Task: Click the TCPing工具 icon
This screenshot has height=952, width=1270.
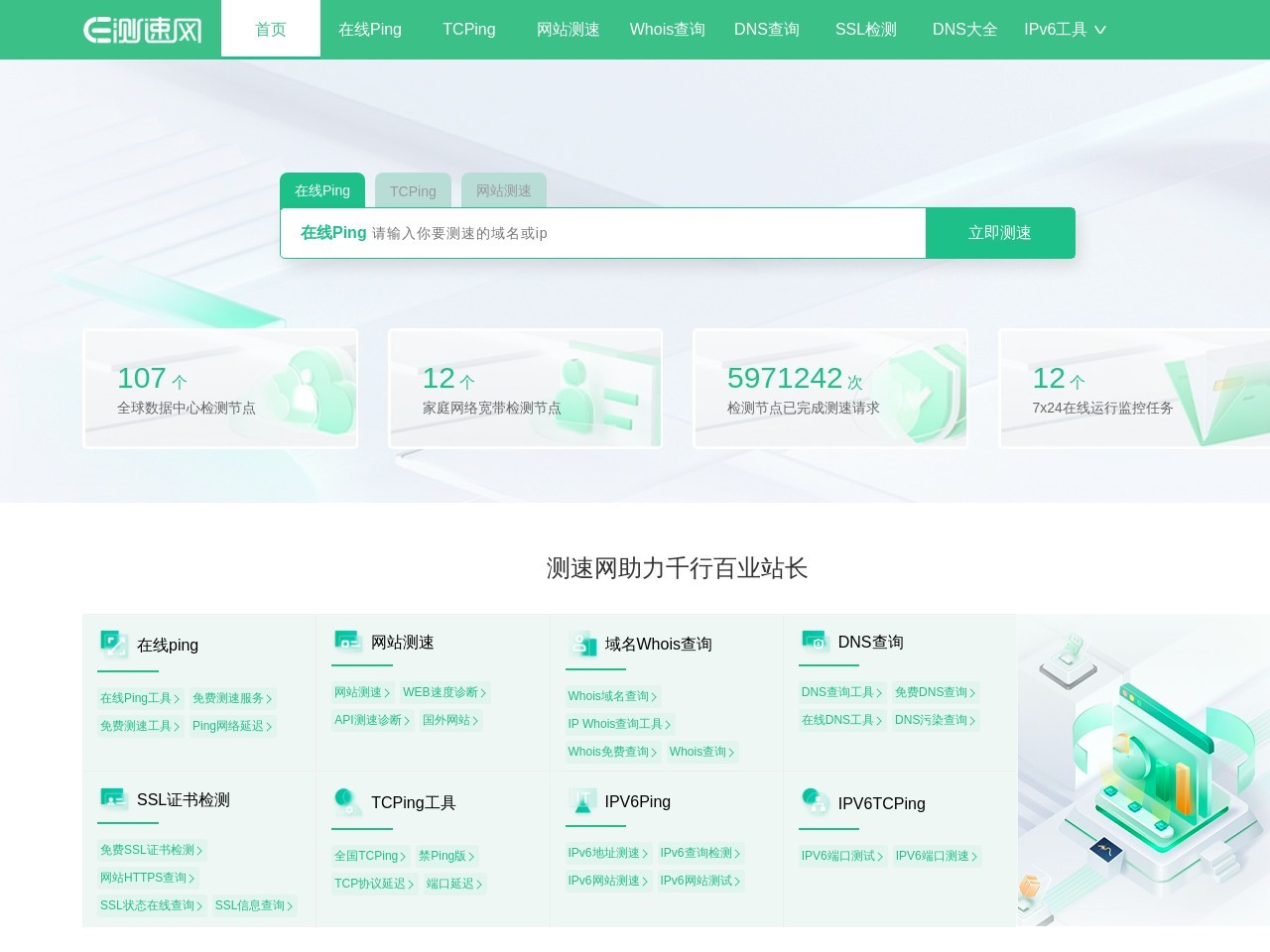Action: click(345, 800)
